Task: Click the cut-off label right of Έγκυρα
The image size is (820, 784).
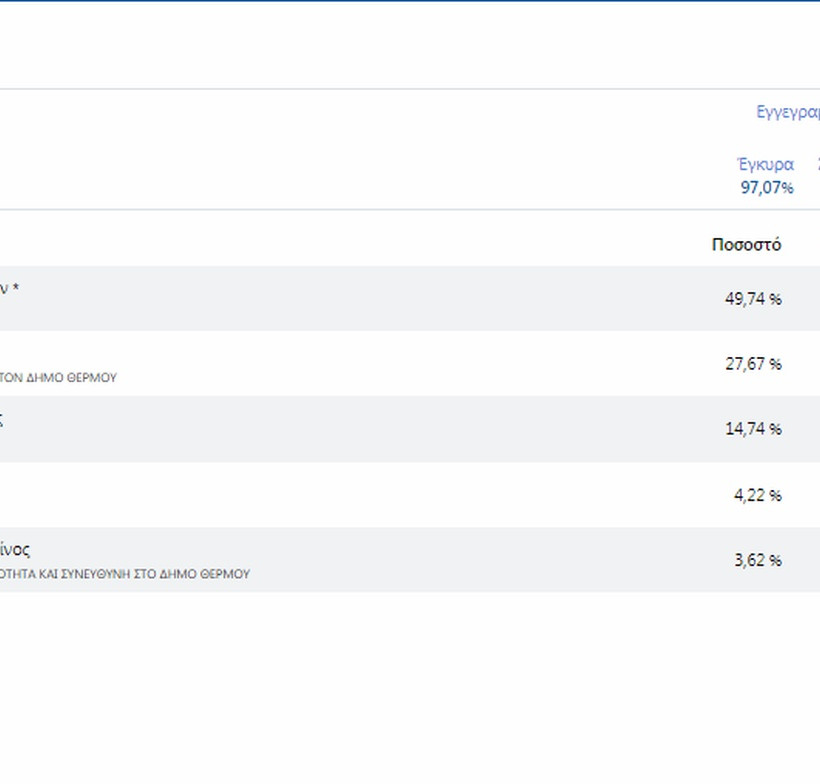Action: pyautogui.click(x=816, y=165)
